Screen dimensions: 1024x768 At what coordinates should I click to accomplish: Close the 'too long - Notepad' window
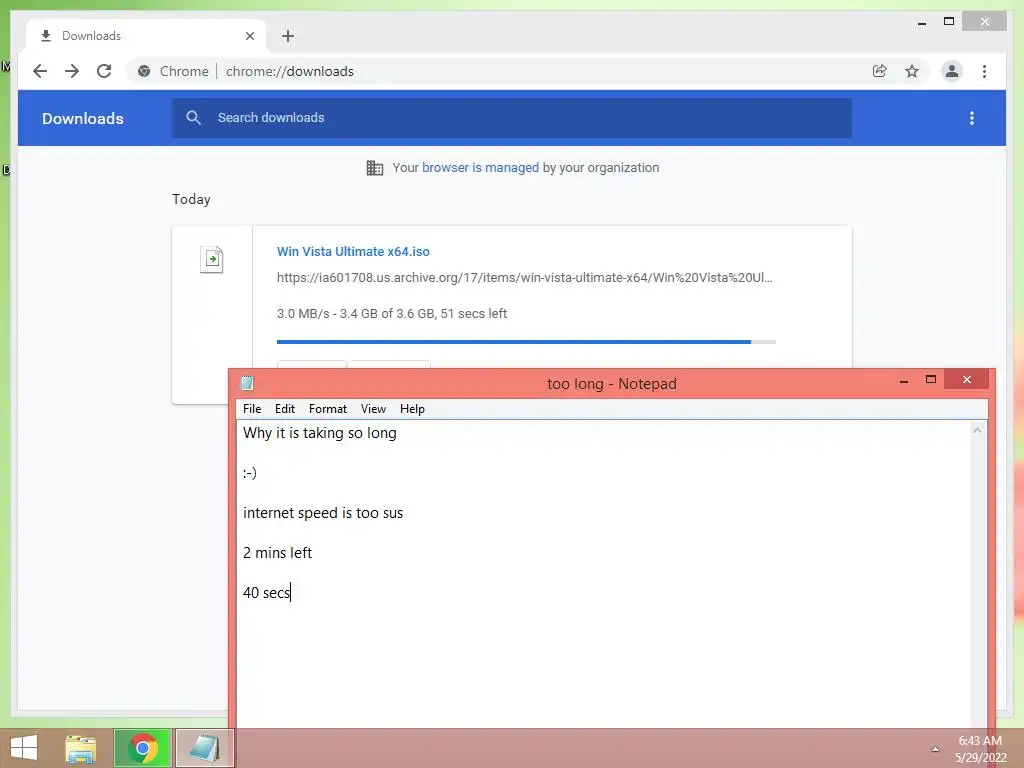tap(967, 379)
